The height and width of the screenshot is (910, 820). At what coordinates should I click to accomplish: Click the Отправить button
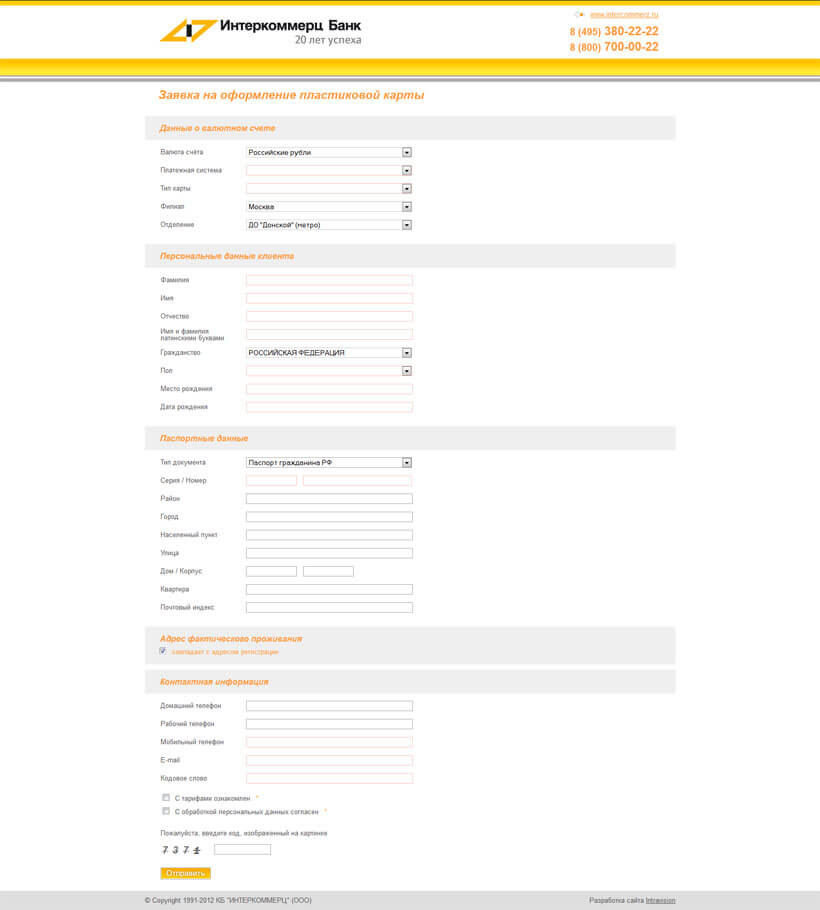pos(186,873)
